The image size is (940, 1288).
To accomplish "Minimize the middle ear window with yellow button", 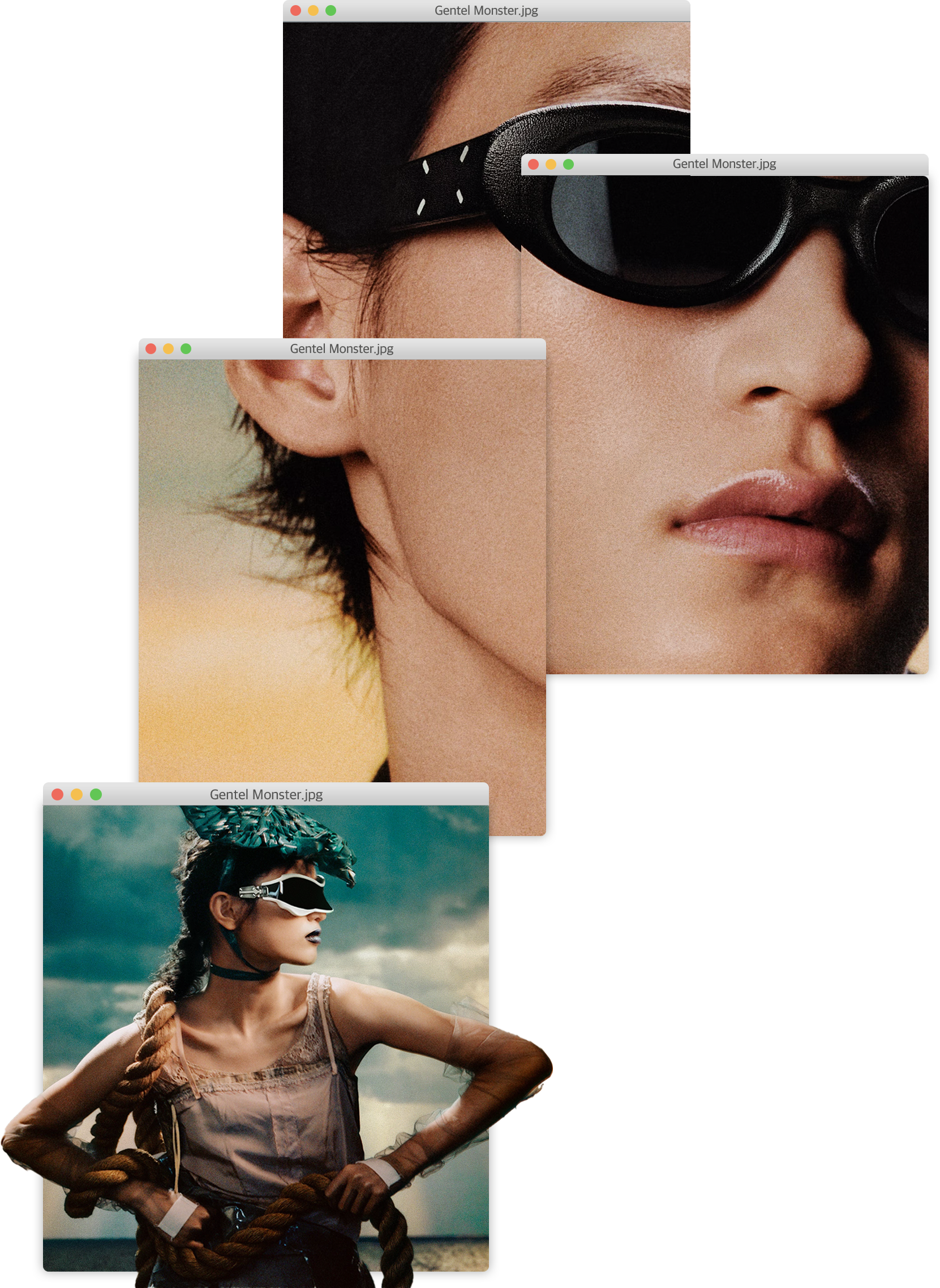I will point(169,348).
